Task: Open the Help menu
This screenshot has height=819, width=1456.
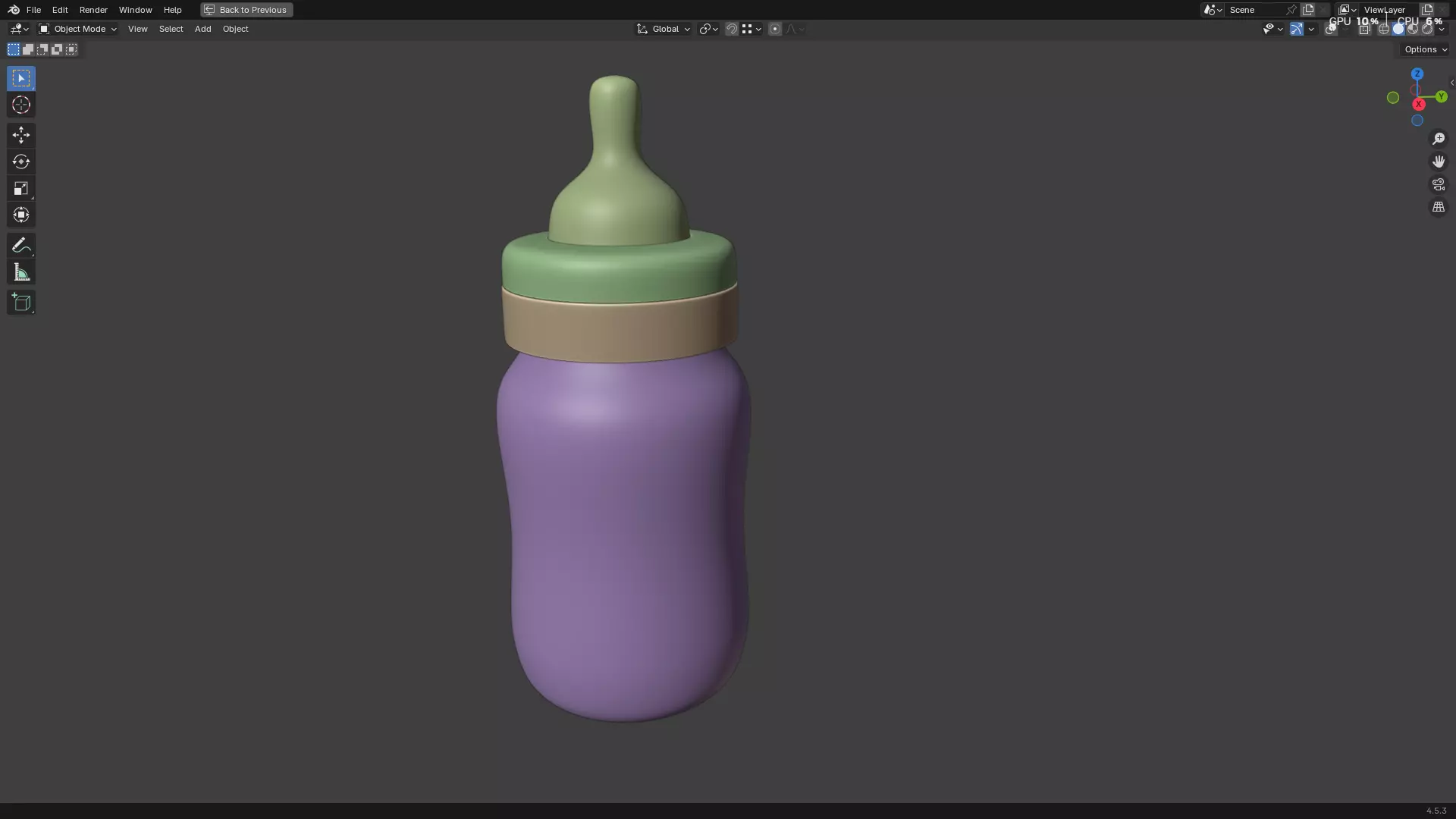Action: [172, 10]
